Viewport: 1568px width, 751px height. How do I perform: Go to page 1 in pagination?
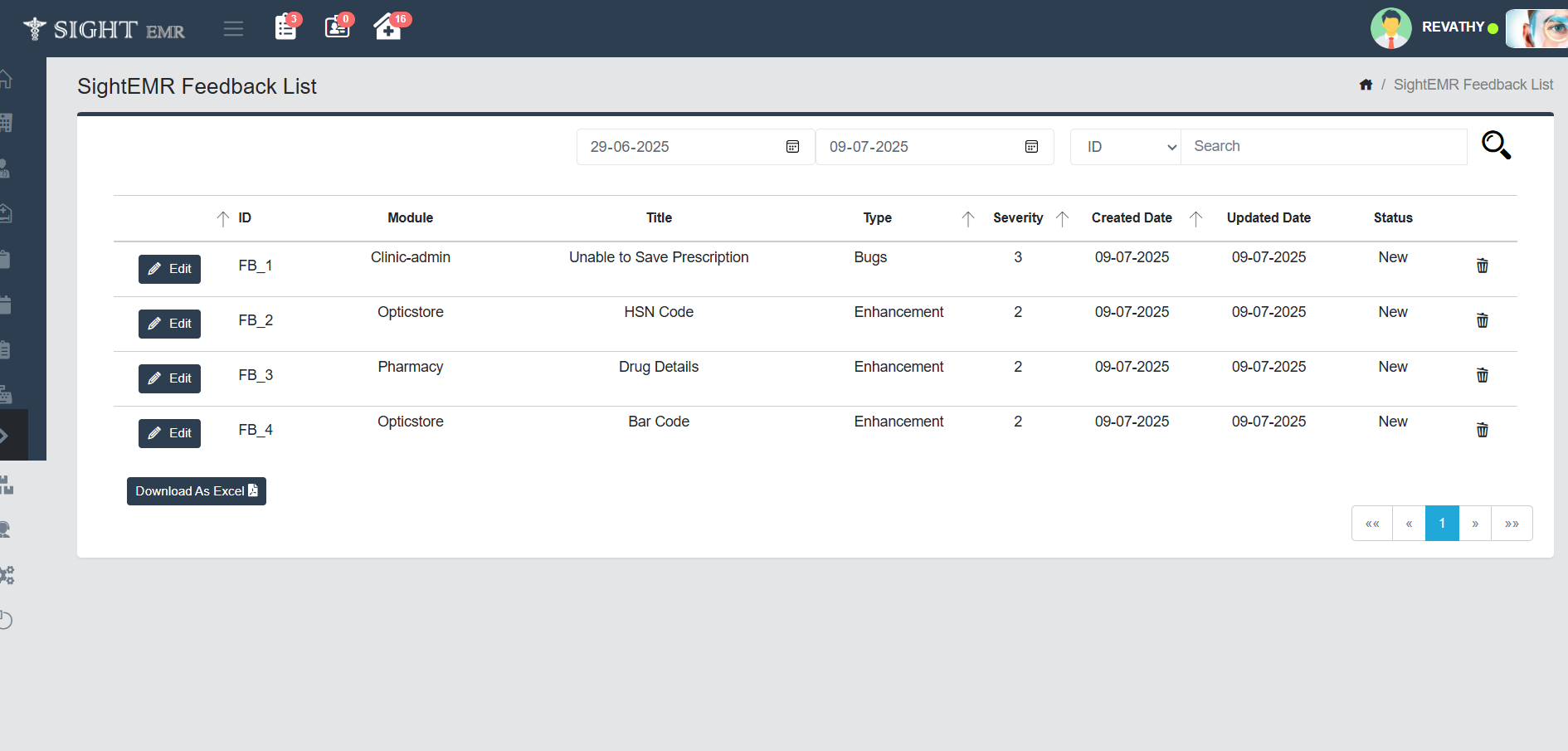tap(1441, 524)
